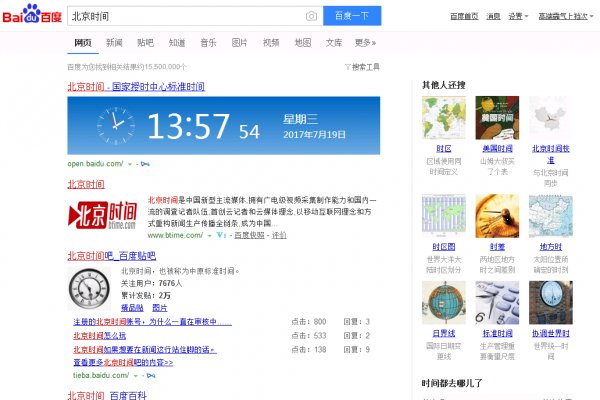The image size is (600, 400).
Task: Click 北京时间校准 China map thumbnail
Action: (551, 118)
